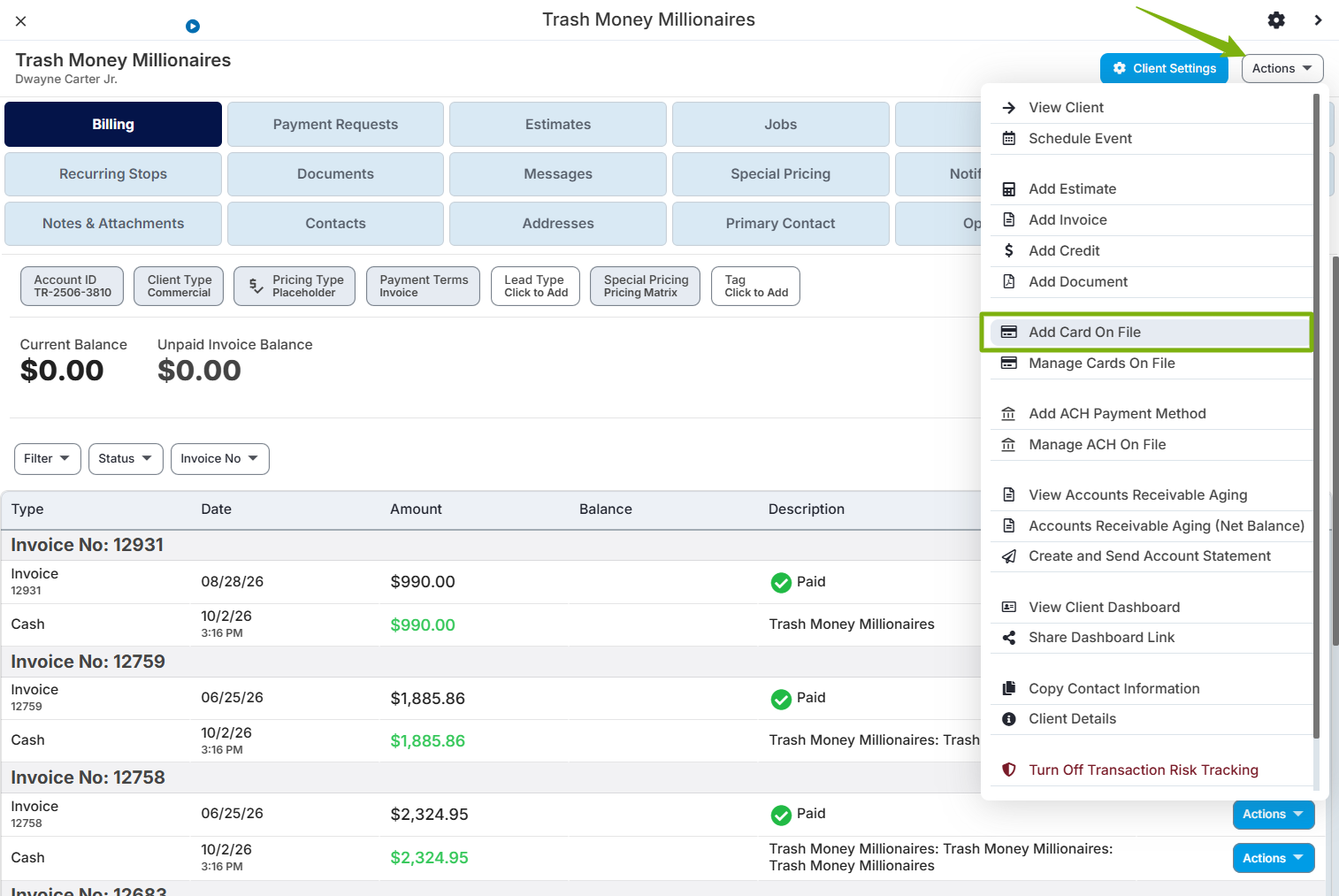Click the next chevron arrow at top right
Screen dimensions: 1339x896
[1318, 19]
